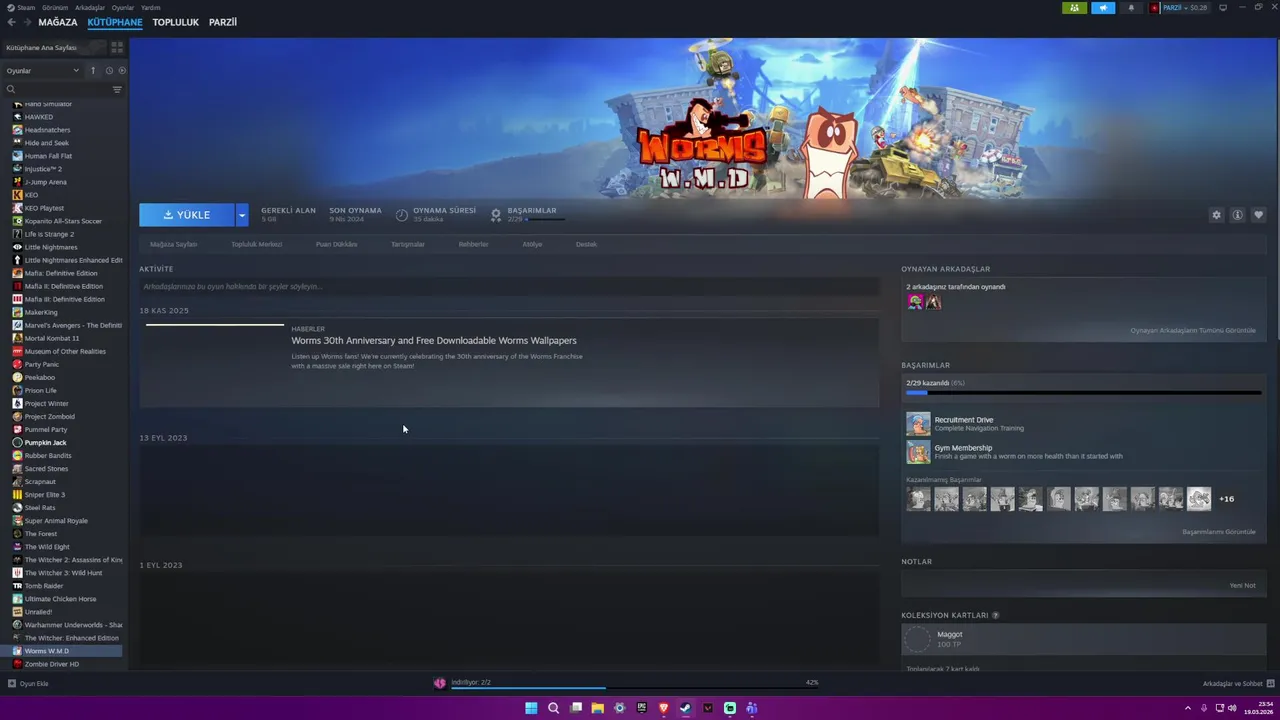Toggle the ready-to-play filter icon
Image resolution: width=1280 pixels, height=720 pixels.
122,71
